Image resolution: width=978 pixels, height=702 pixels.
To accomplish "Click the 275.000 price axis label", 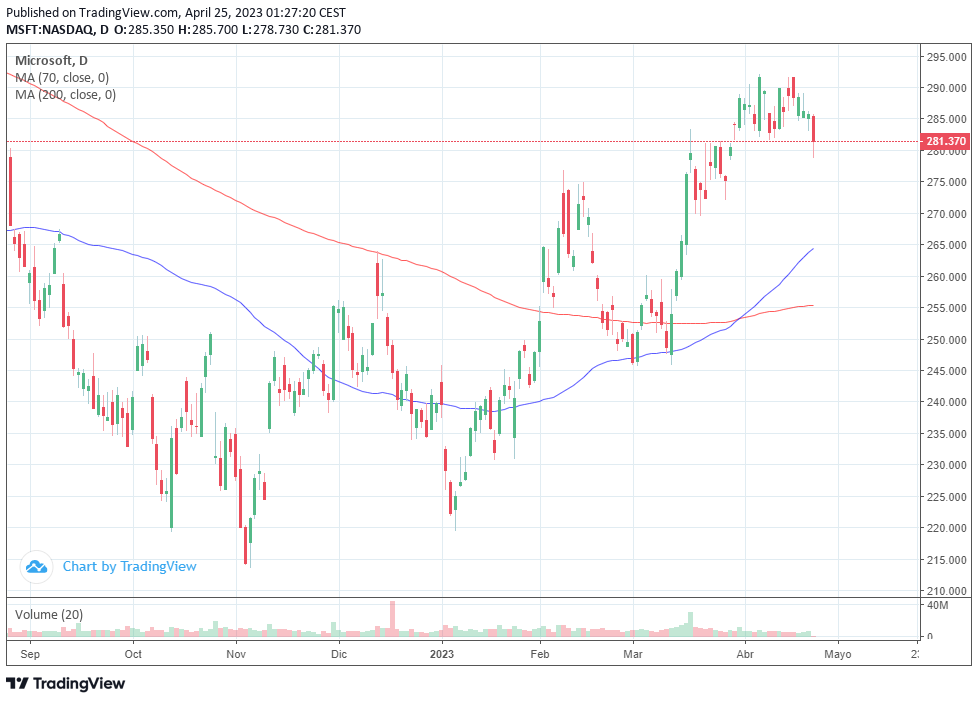I will point(946,182).
